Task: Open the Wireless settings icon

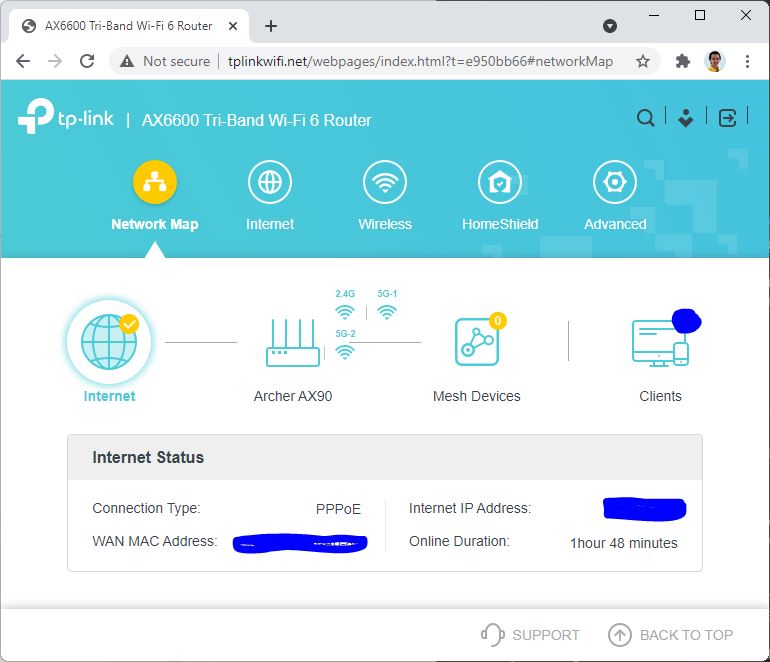Action: [385, 182]
